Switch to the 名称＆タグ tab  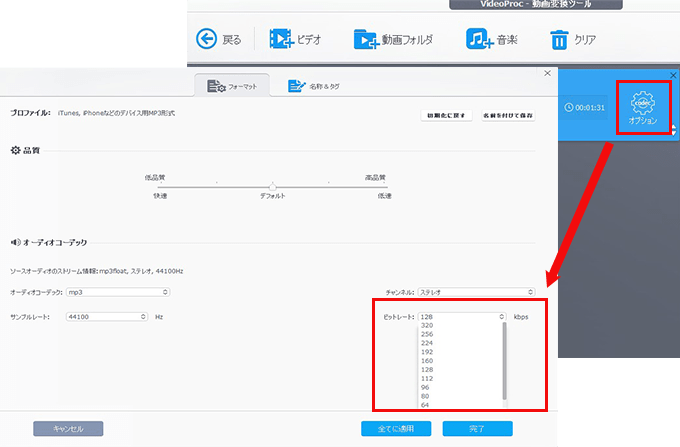coord(314,86)
